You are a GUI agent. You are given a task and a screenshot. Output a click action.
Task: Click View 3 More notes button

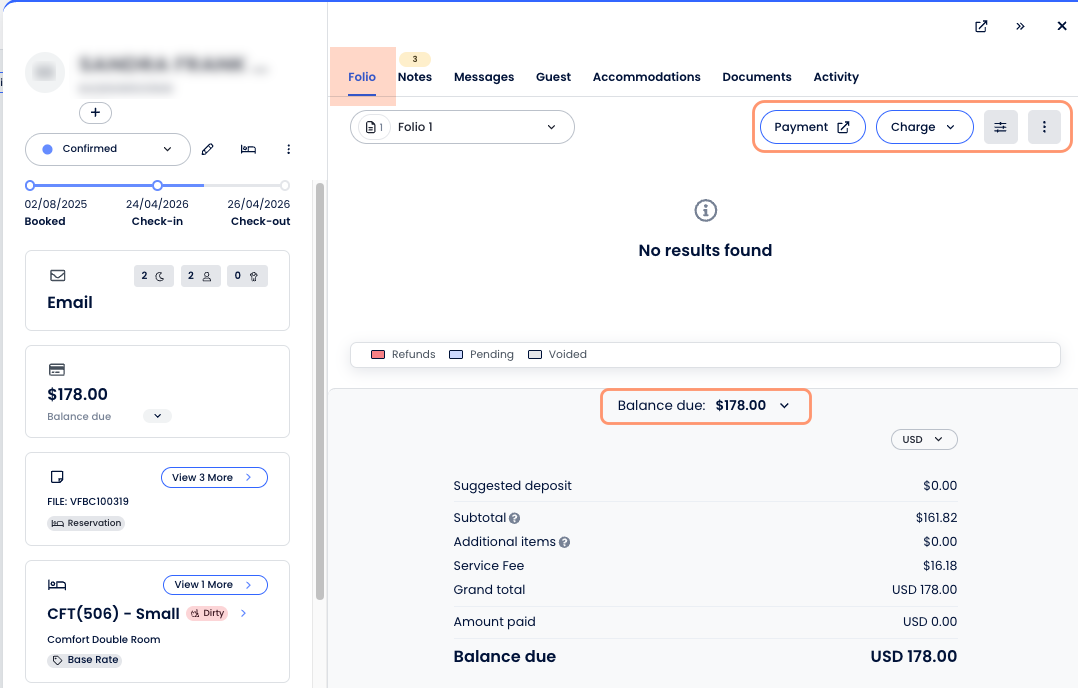214,478
